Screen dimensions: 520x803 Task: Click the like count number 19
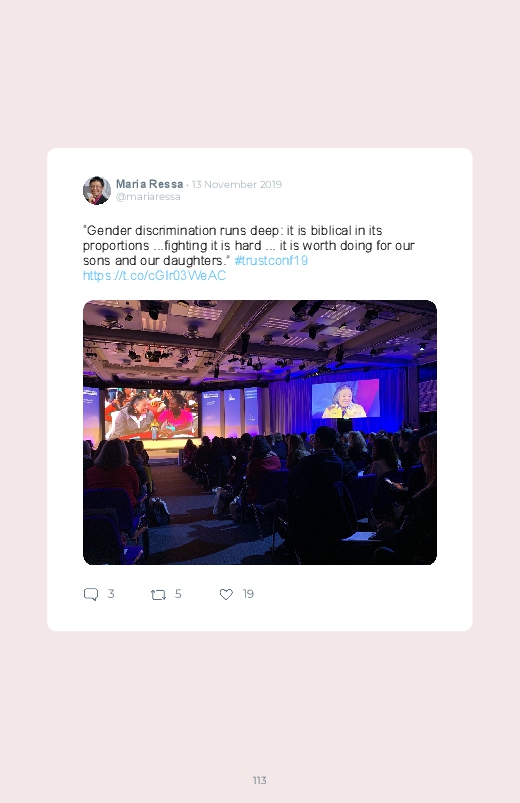click(248, 594)
